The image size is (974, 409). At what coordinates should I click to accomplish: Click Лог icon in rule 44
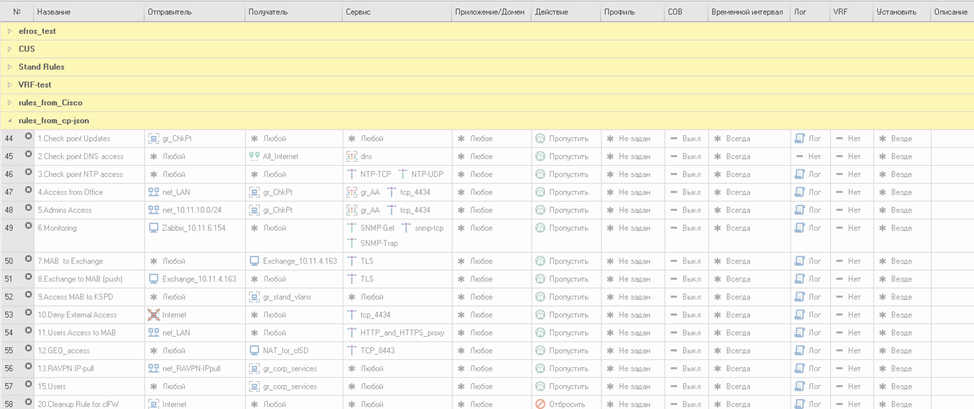coord(800,139)
